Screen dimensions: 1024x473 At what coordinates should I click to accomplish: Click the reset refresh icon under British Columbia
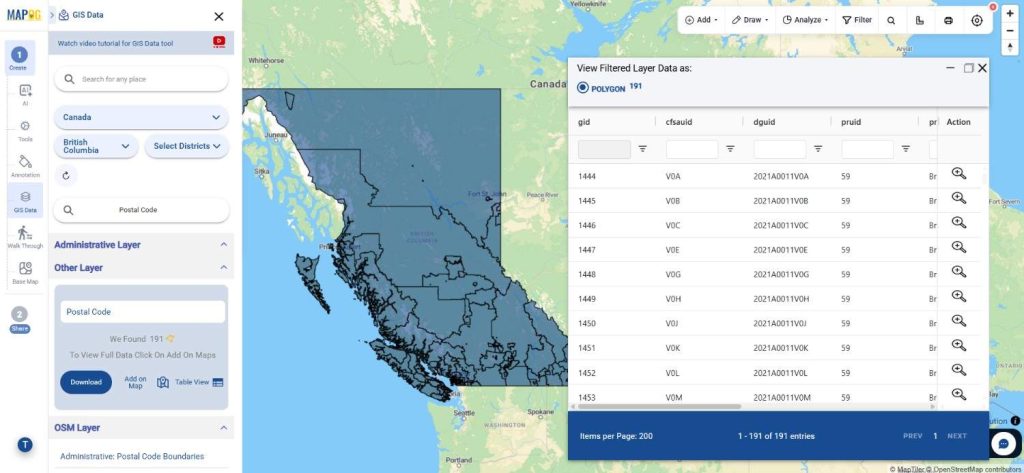coord(65,176)
